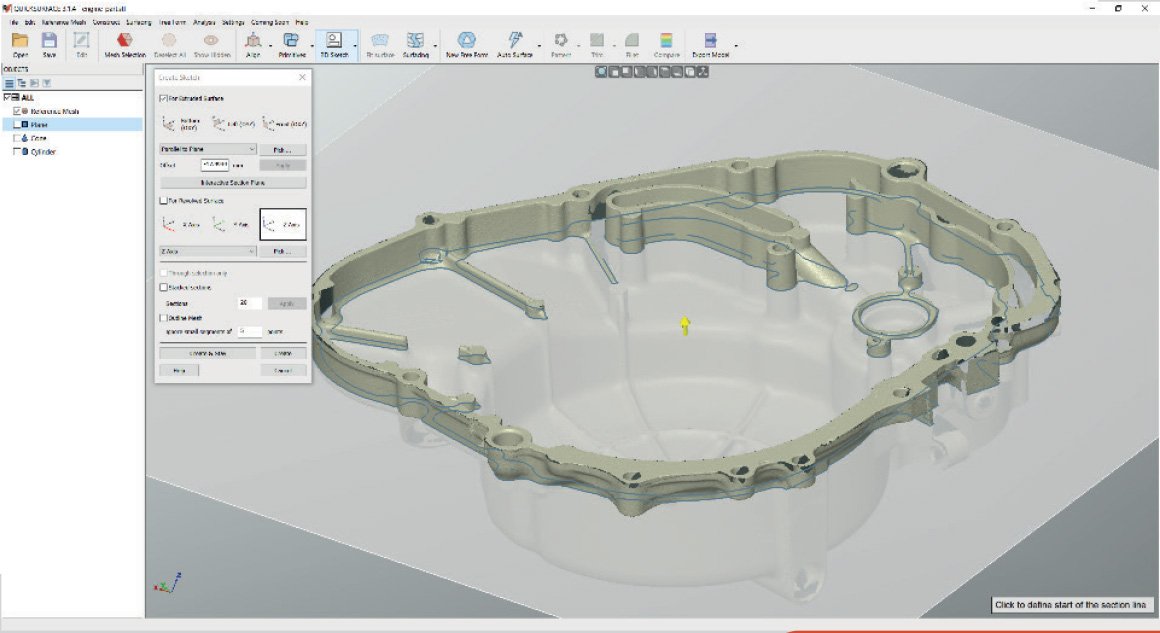Expand the Surfacing dropdown arrow
The height and width of the screenshot is (633, 1160).
435,47
